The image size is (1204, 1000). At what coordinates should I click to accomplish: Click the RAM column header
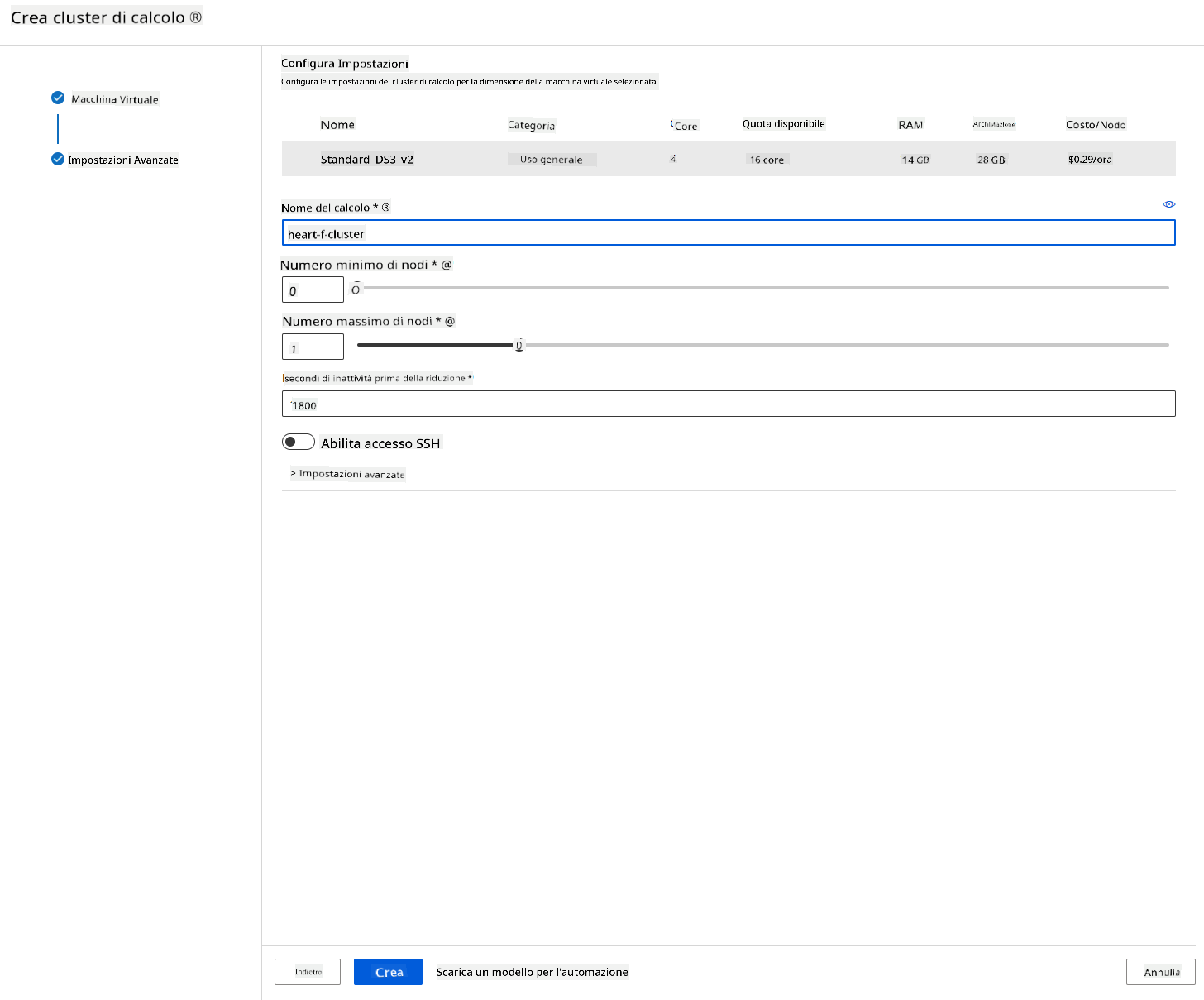pos(910,125)
